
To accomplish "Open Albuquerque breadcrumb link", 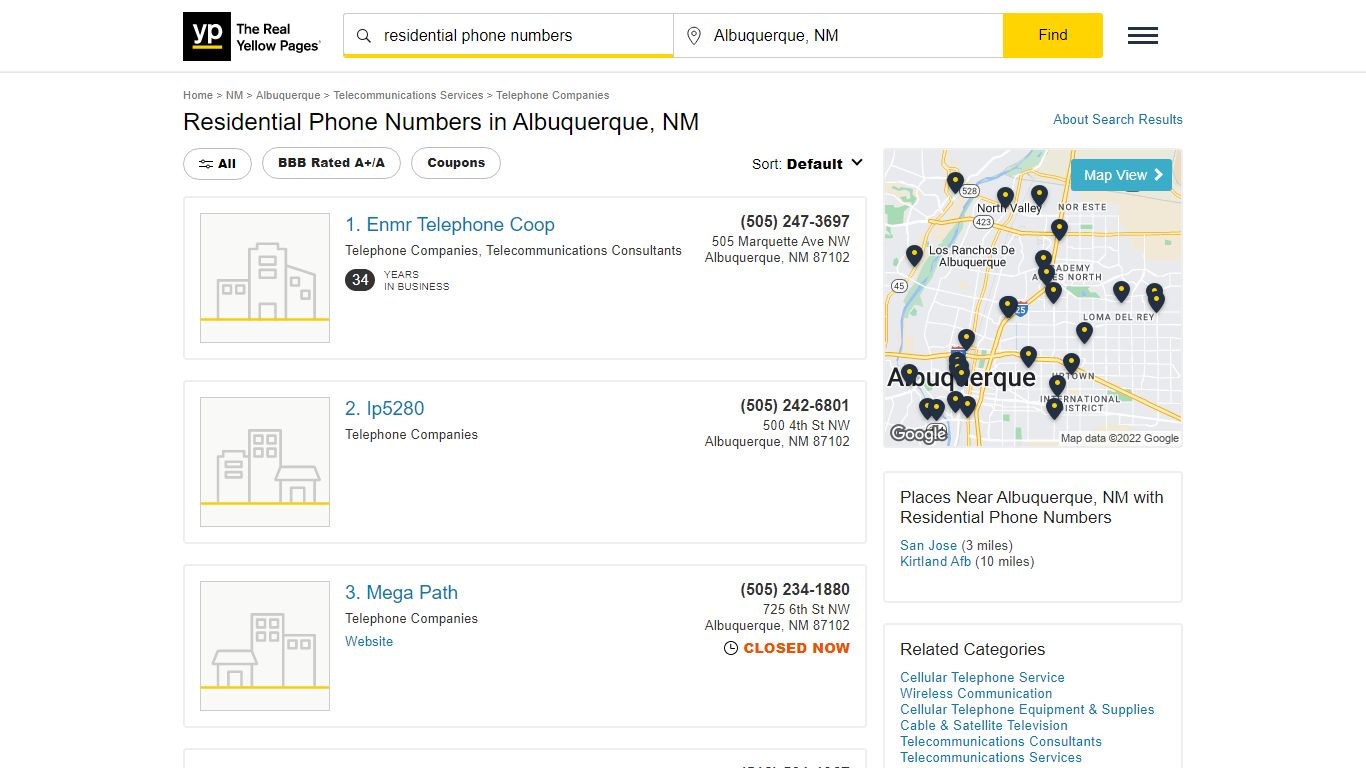I will pyautogui.click(x=288, y=95).
